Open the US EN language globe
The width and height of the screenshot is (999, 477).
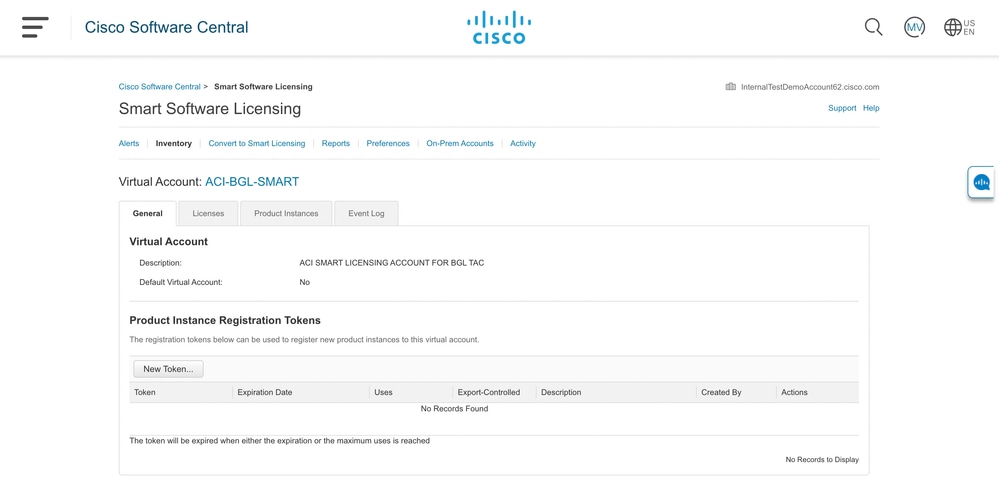coord(959,27)
